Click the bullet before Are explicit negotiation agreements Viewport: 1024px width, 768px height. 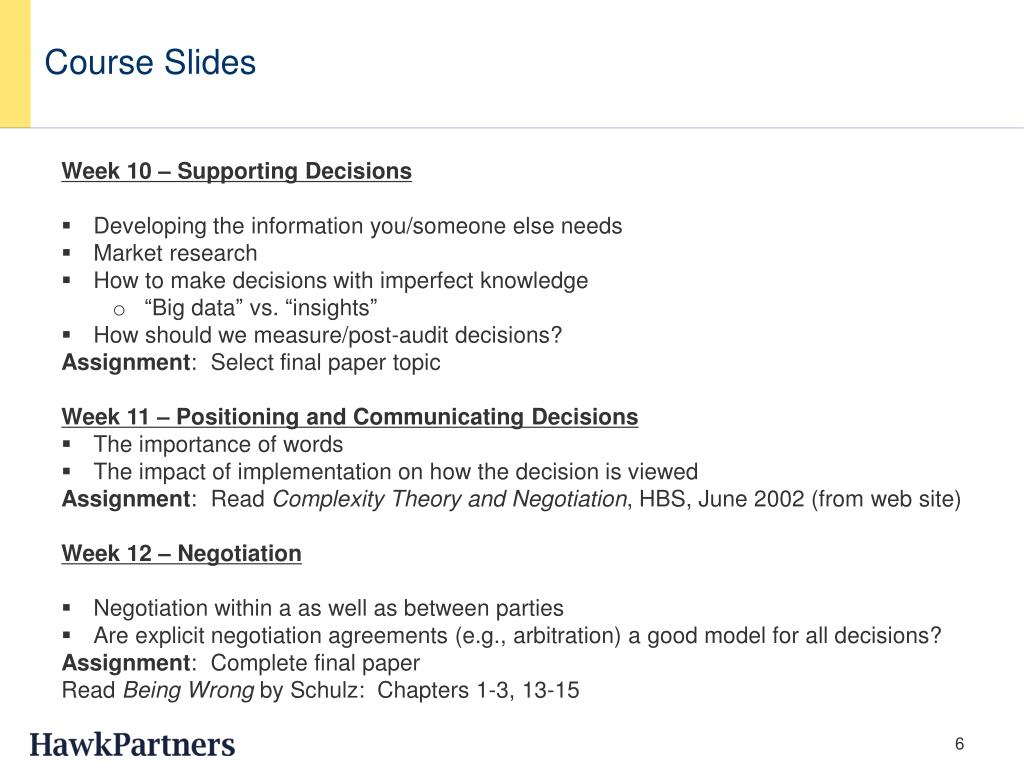(x=67, y=636)
